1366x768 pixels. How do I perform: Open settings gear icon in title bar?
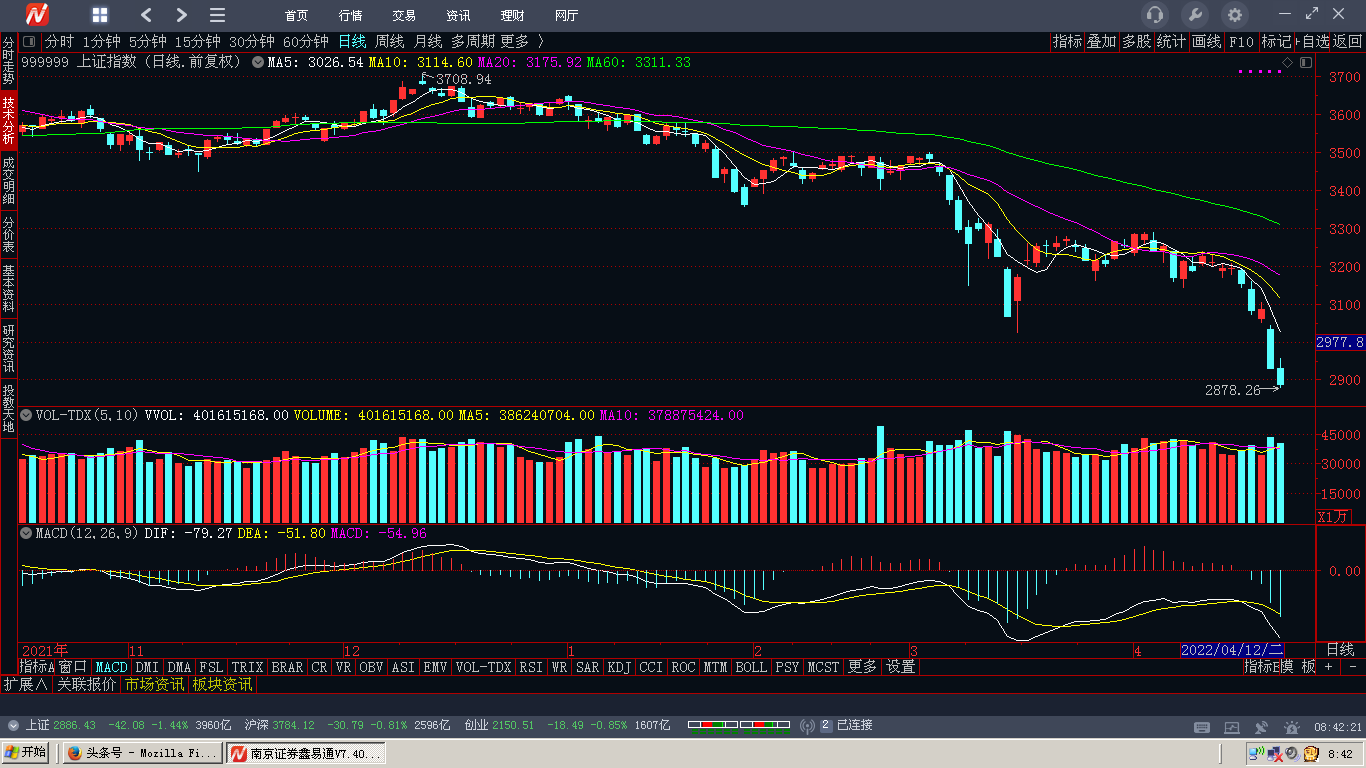1235,15
